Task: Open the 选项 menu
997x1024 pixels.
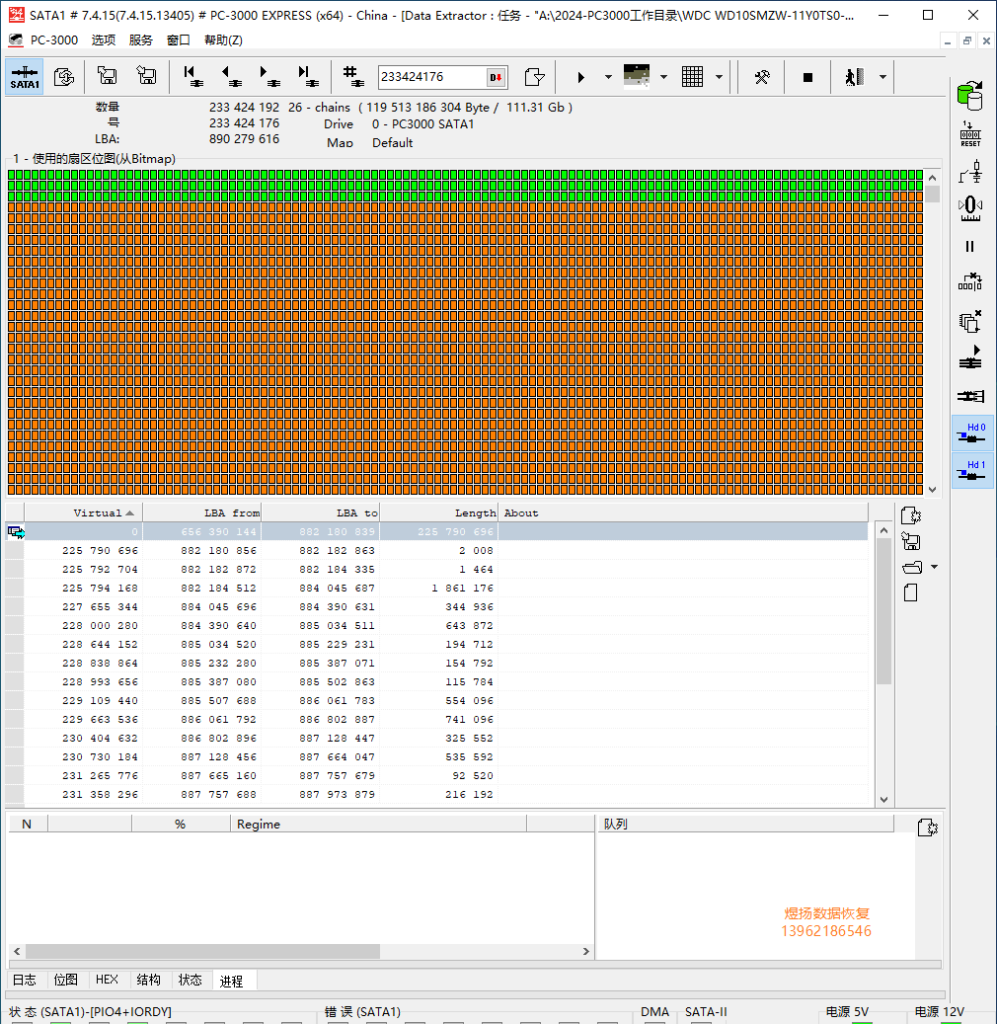Action: 103,40
